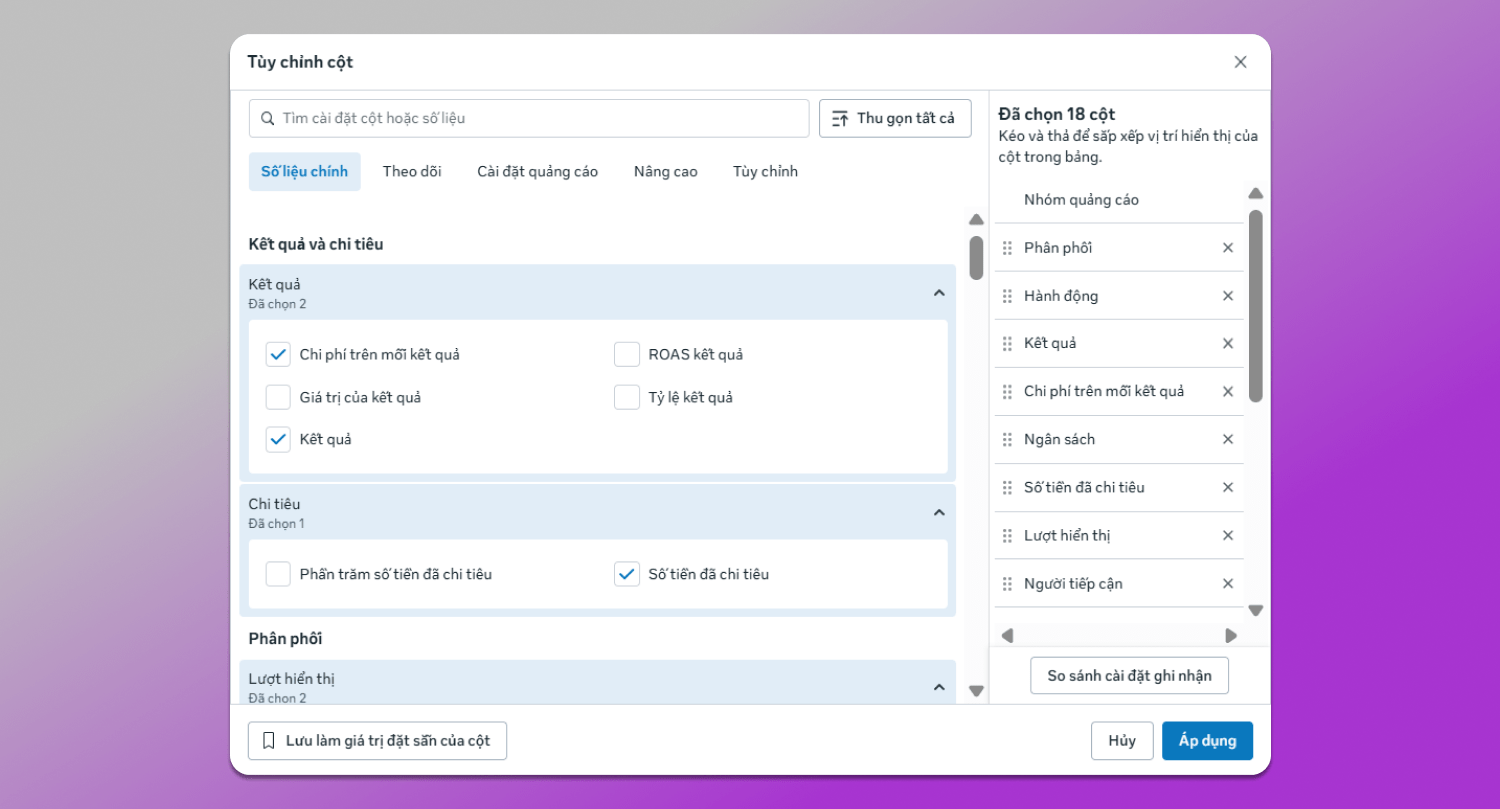Collapse the Kết quả section chevron
The image size is (1500, 809).
point(938,293)
